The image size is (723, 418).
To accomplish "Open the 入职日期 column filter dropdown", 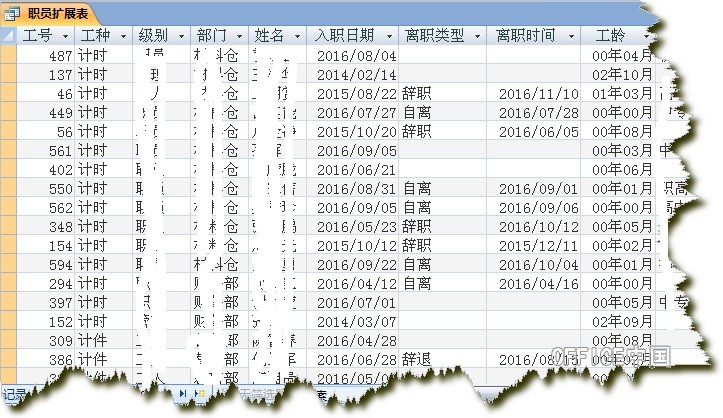I will 390,36.
